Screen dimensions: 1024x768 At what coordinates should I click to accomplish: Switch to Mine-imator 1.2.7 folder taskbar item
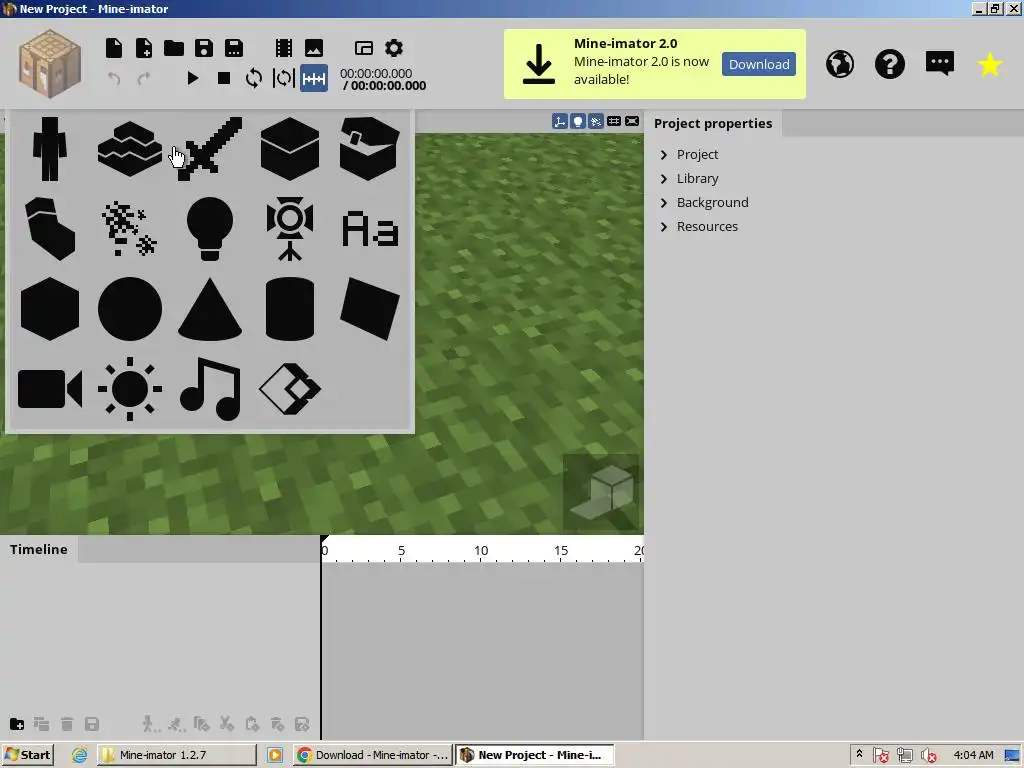(177, 755)
